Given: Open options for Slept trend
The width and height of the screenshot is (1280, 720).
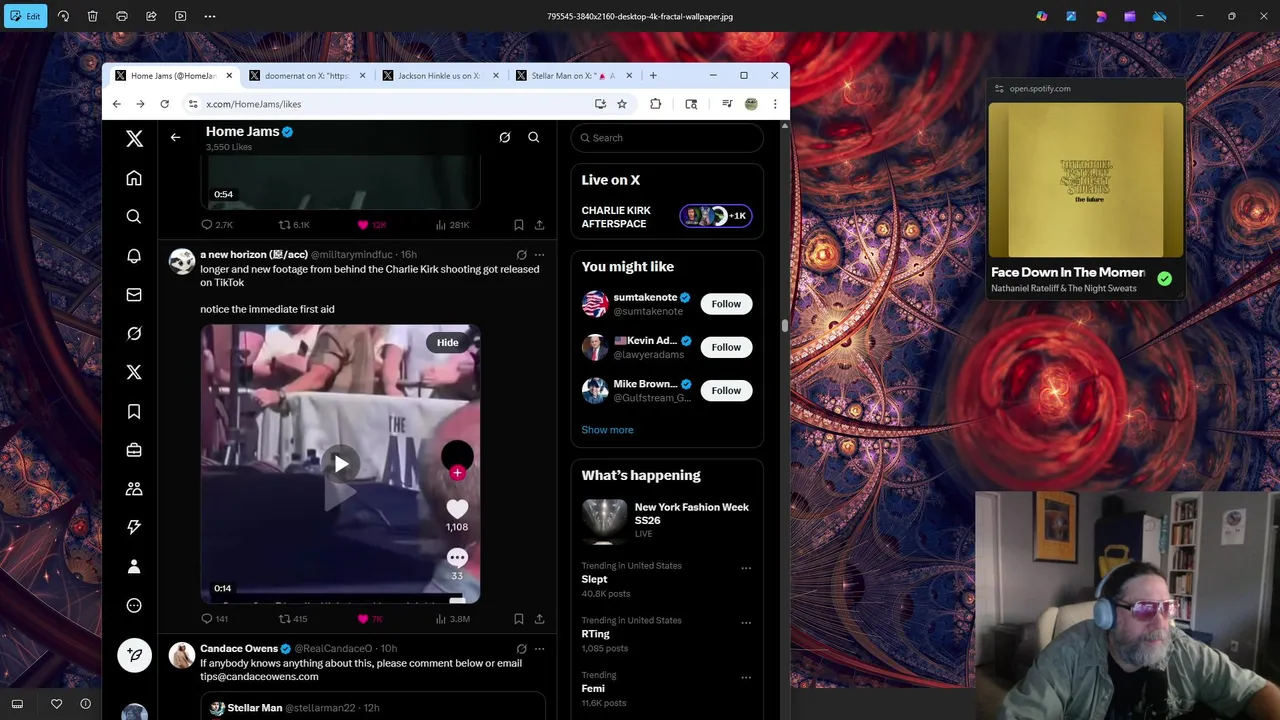Looking at the screenshot, I should [746, 568].
